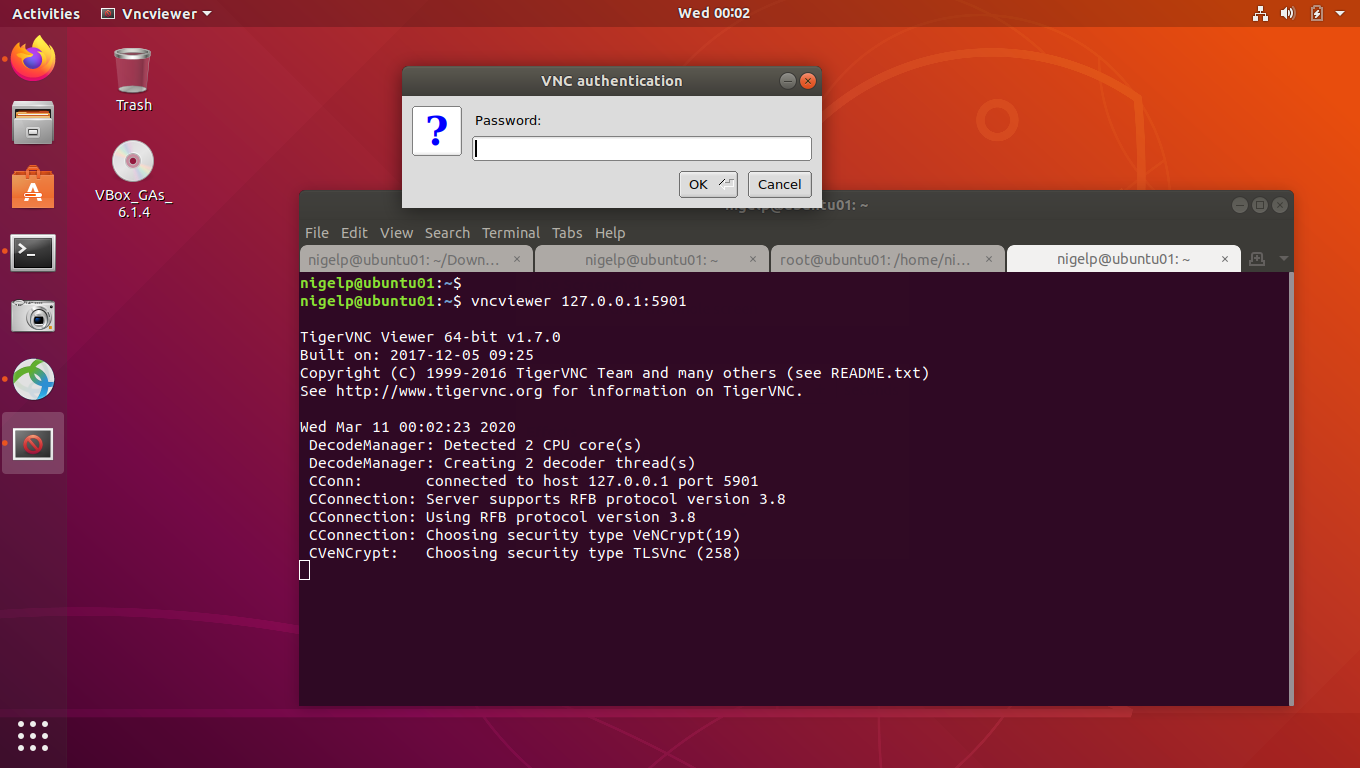The height and width of the screenshot is (768, 1360).
Task: Add a new terminal tab
Action: pos(1257,259)
